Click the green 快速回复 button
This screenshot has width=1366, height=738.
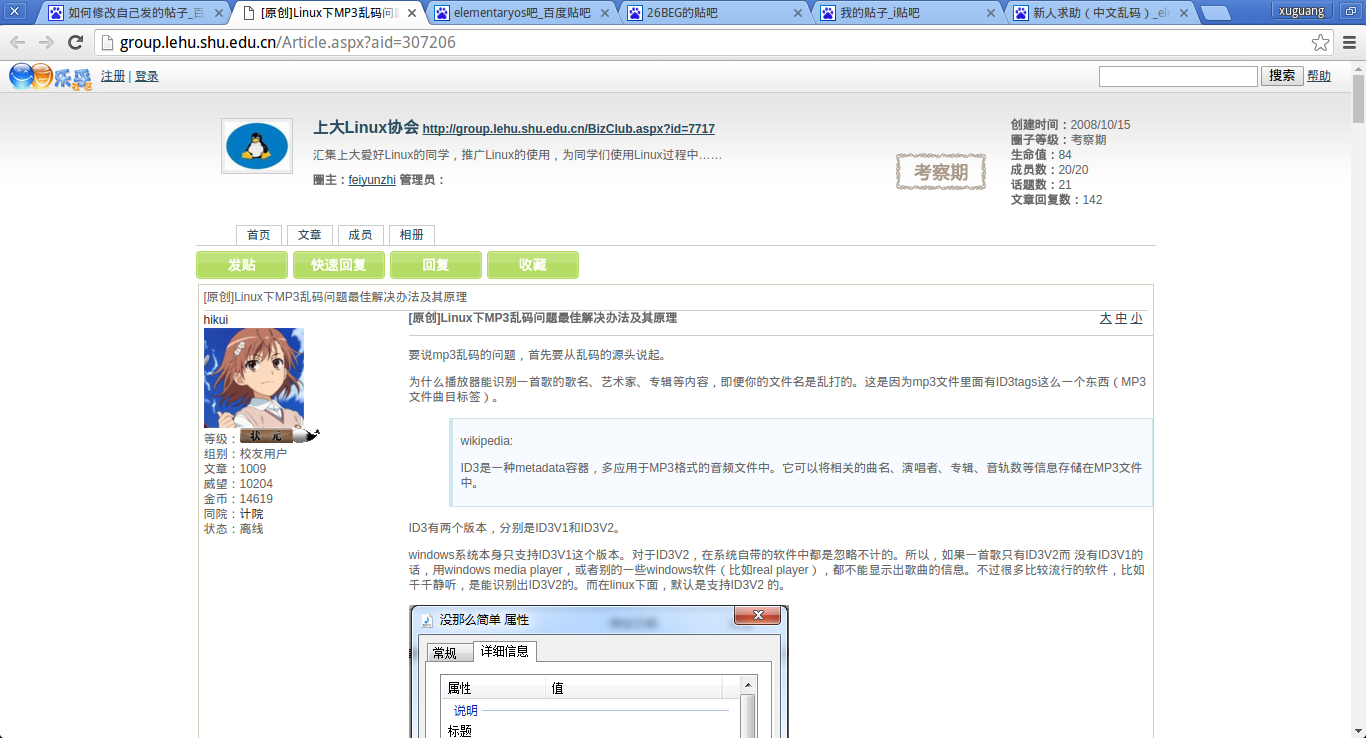tap(339, 265)
